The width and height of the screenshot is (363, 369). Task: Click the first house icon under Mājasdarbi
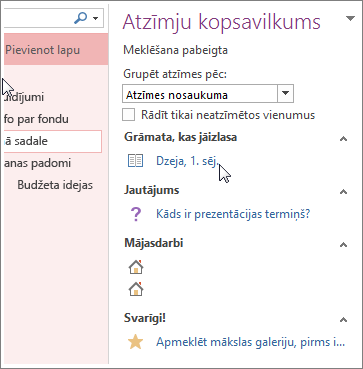[136, 267]
